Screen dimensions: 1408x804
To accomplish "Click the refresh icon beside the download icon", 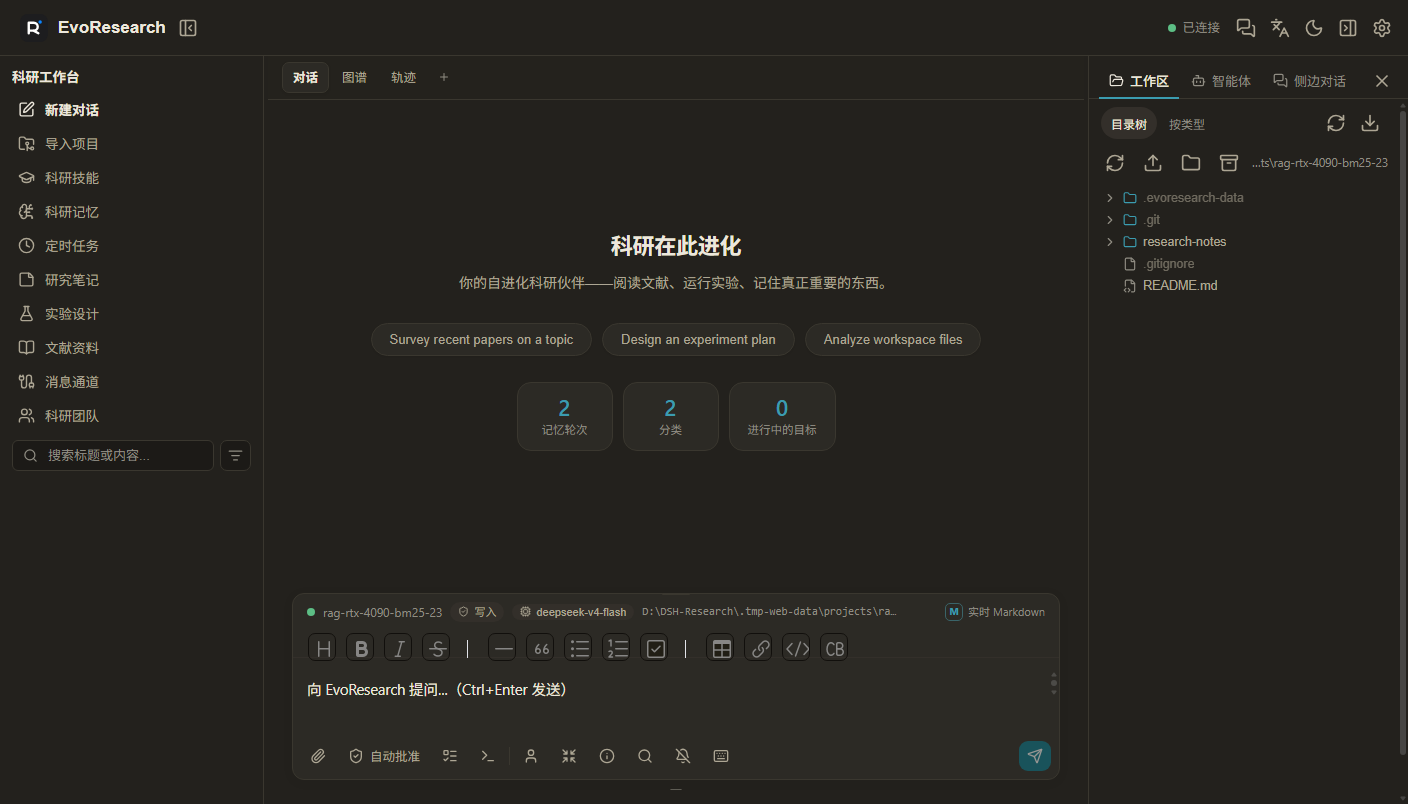I will click(x=1336, y=123).
